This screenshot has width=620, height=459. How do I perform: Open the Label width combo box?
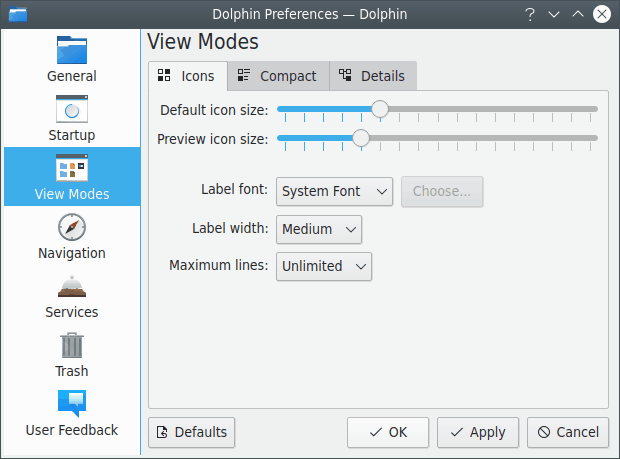click(318, 229)
